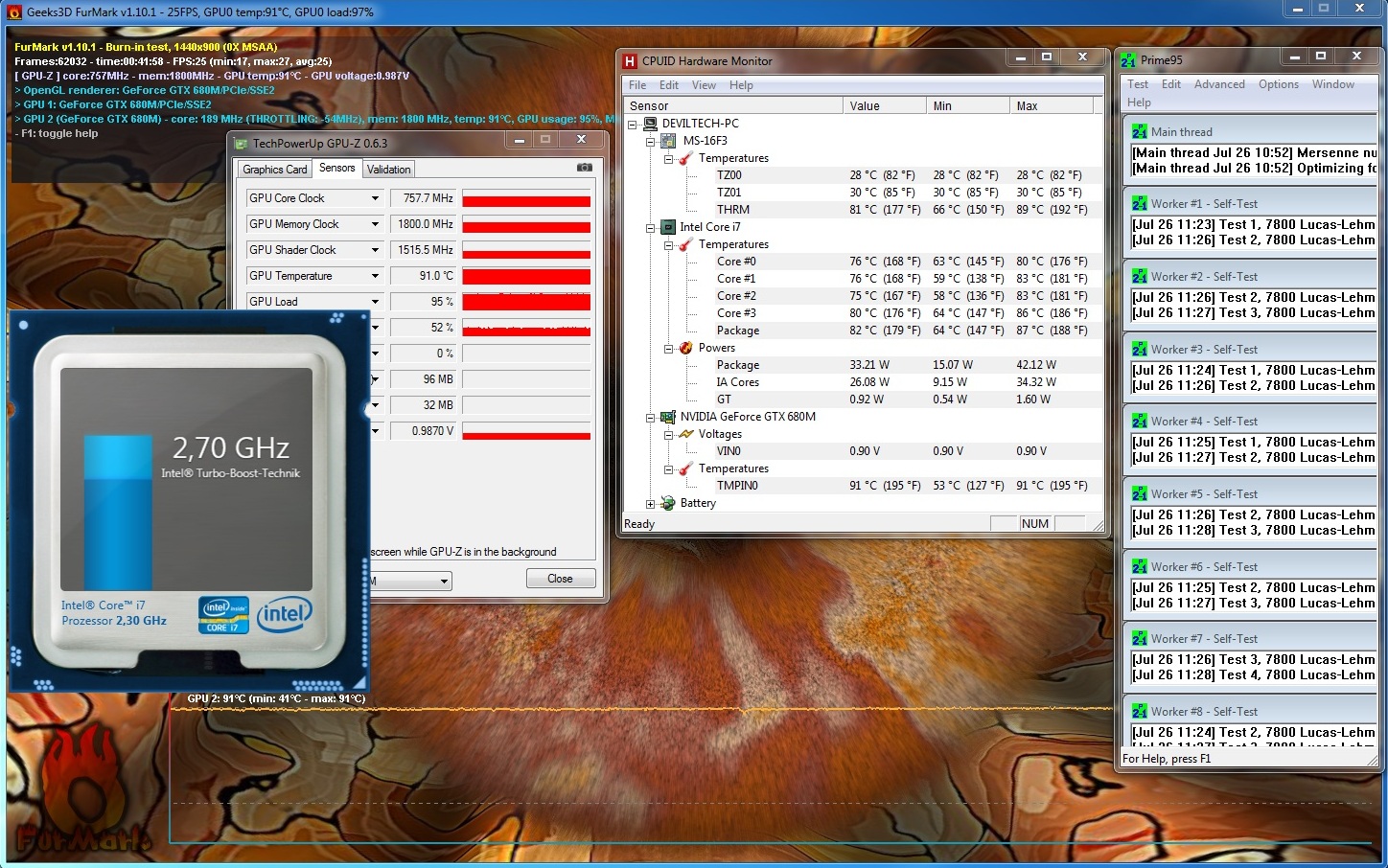Image resolution: width=1388 pixels, height=868 pixels.
Task: Click the Sensor column header
Action: tap(733, 106)
